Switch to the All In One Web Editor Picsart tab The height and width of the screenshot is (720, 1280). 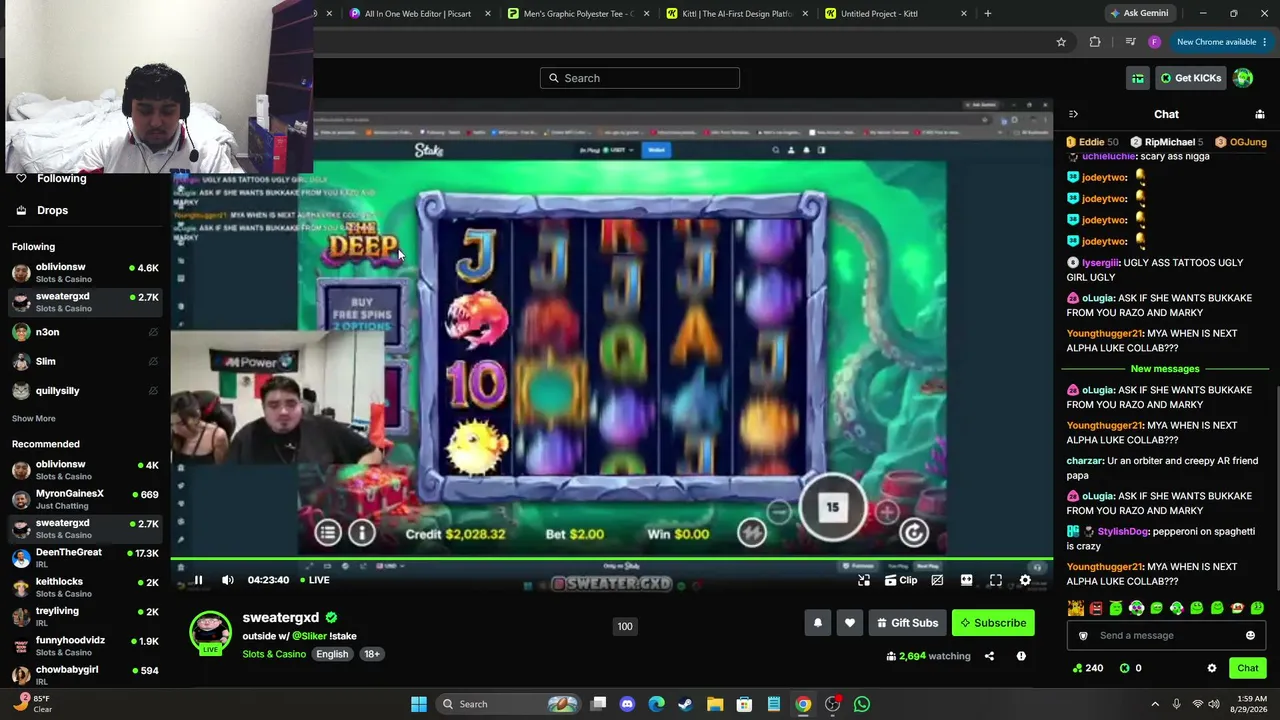point(418,13)
